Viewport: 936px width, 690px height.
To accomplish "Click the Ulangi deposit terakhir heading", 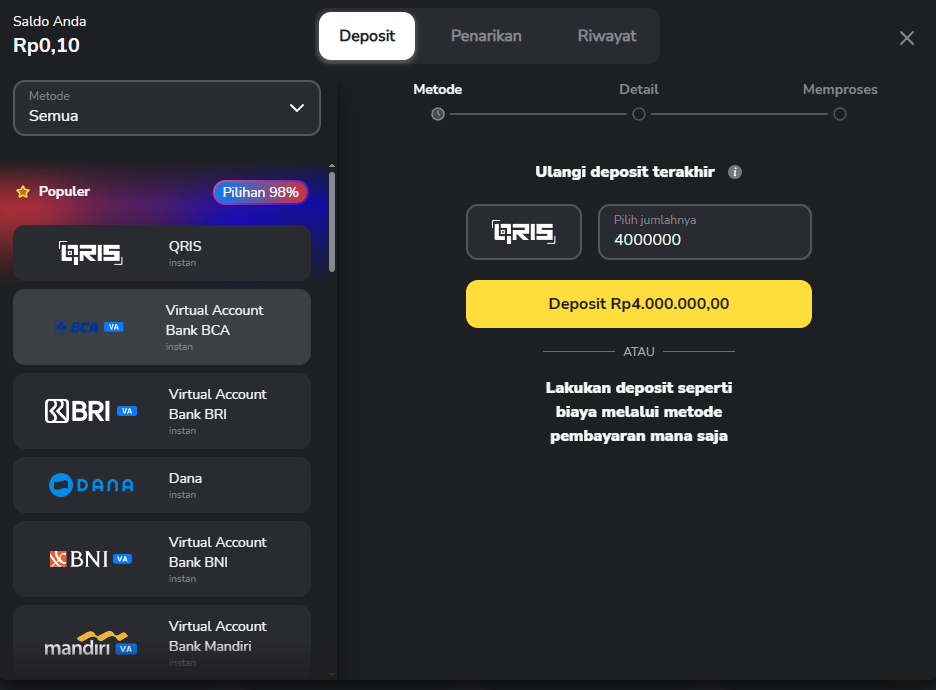I will tap(624, 172).
